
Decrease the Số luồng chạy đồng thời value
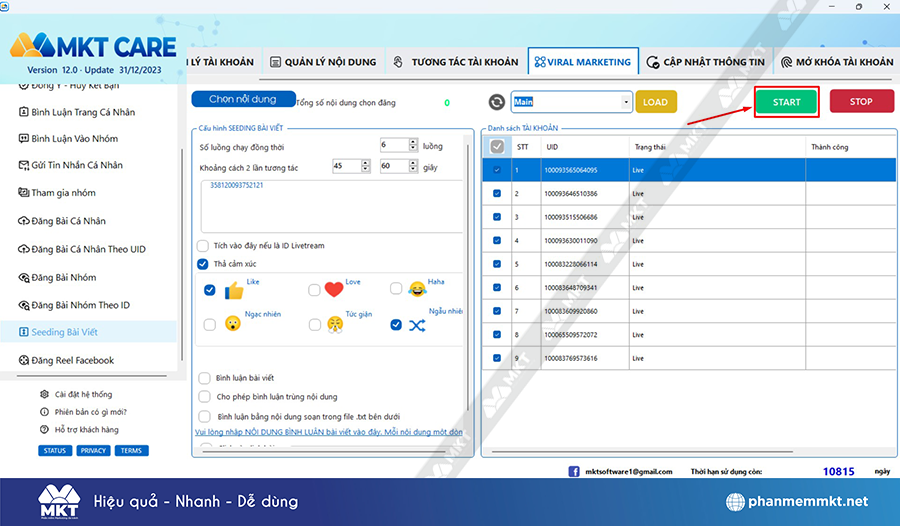point(413,148)
